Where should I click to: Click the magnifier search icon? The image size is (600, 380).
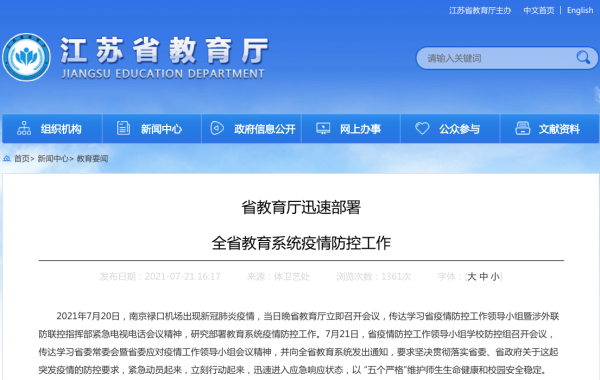coord(583,58)
